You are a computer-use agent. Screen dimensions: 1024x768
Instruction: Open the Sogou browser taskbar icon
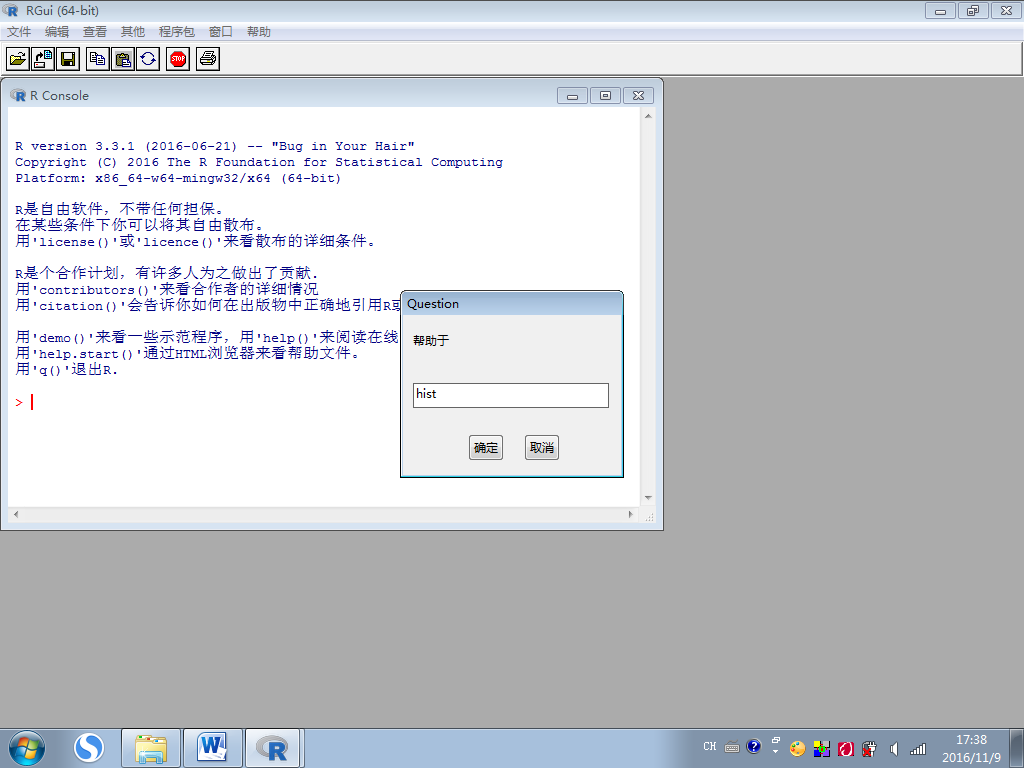[89, 748]
